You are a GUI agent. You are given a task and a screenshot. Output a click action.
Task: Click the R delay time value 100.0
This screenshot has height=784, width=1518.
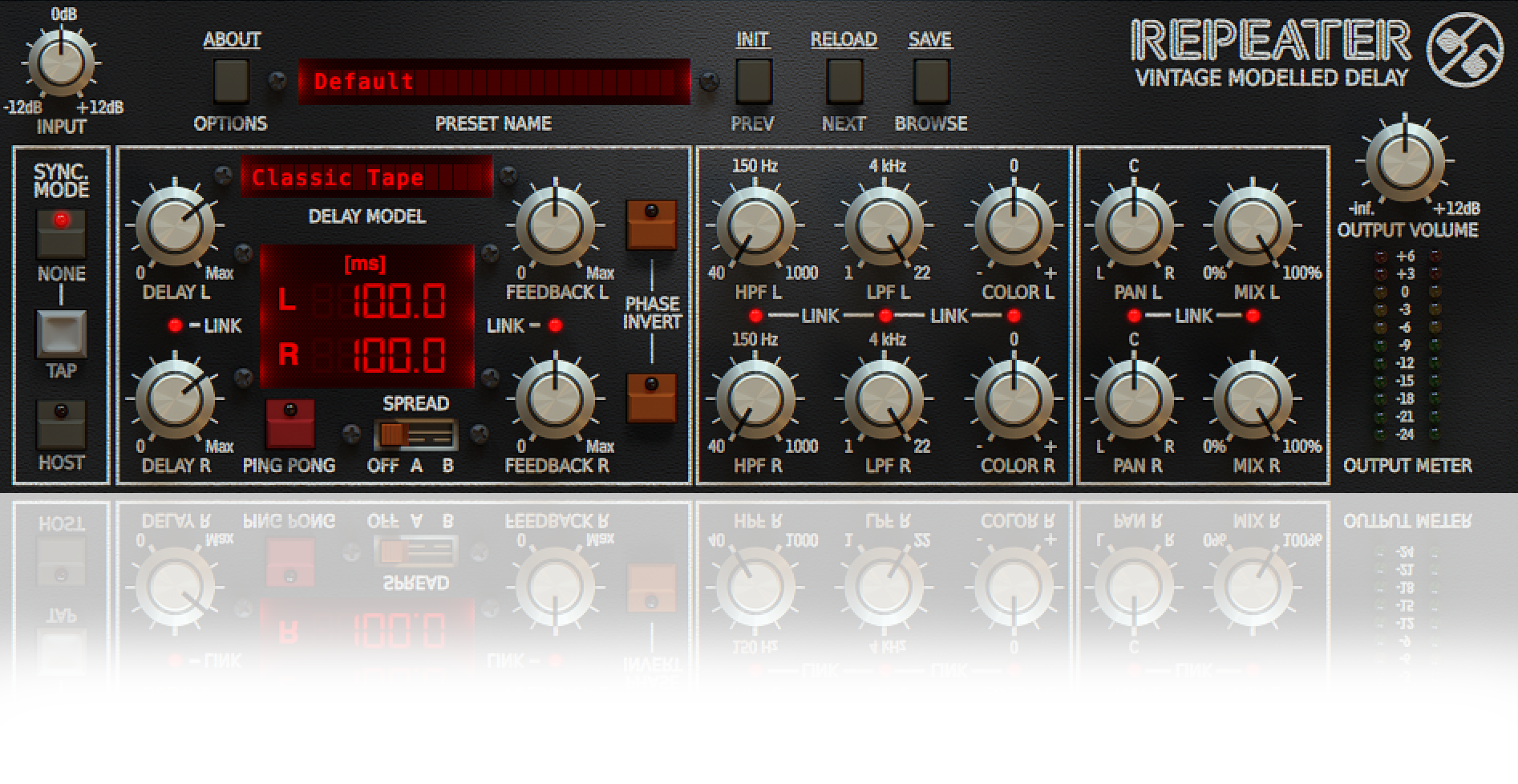coord(399,354)
